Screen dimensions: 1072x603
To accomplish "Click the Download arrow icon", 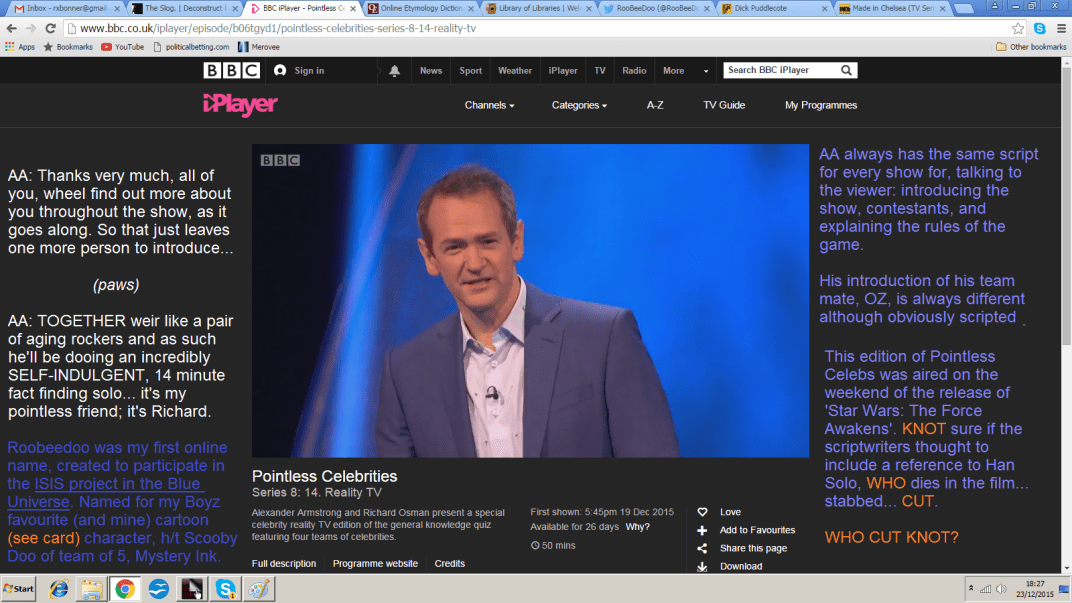I will coord(702,566).
